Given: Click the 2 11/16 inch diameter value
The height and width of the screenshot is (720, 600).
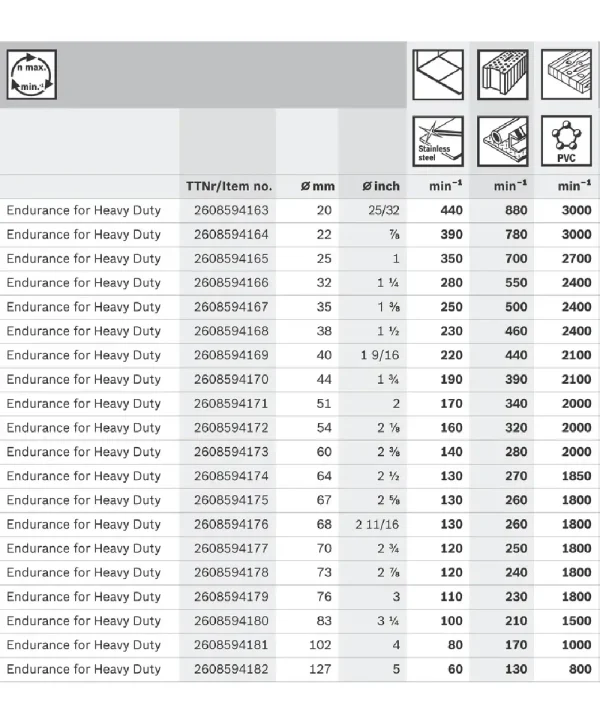Looking at the screenshot, I should 377,524.
